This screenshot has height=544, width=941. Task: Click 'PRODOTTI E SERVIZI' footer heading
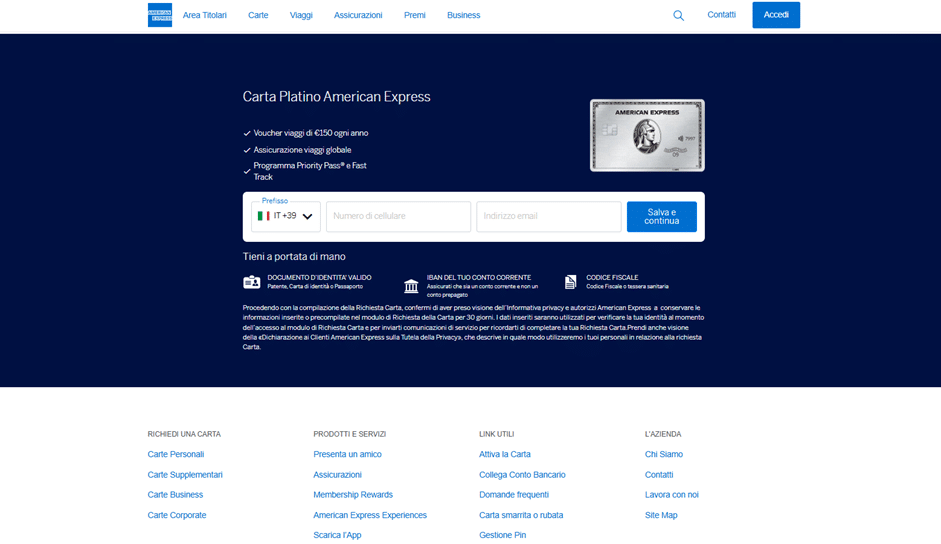(349, 434)
